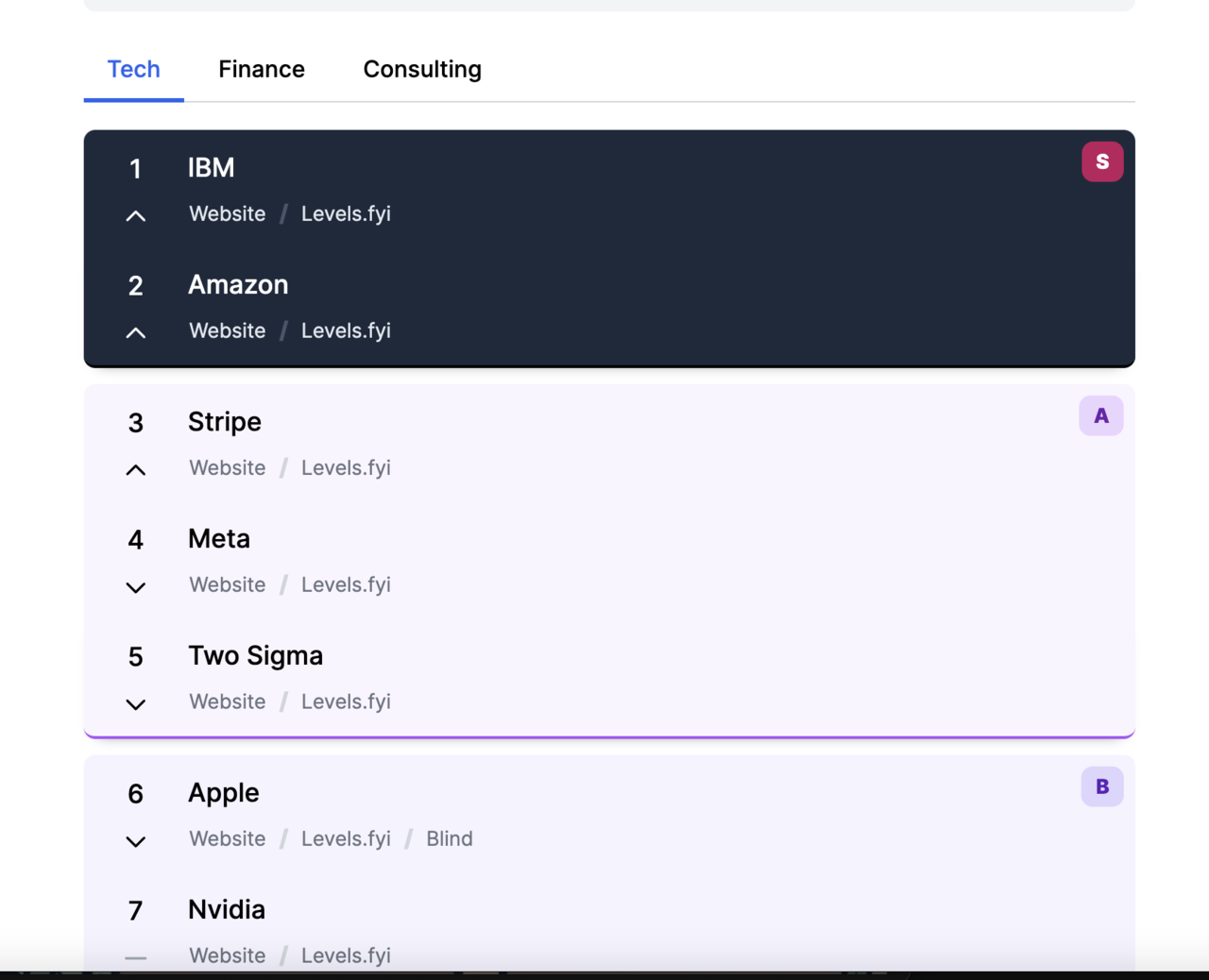This screenshot has height=980, width=1209.
Task: Click the unchanged dash icon under Nvidia rank
Action: coord(136,957)
